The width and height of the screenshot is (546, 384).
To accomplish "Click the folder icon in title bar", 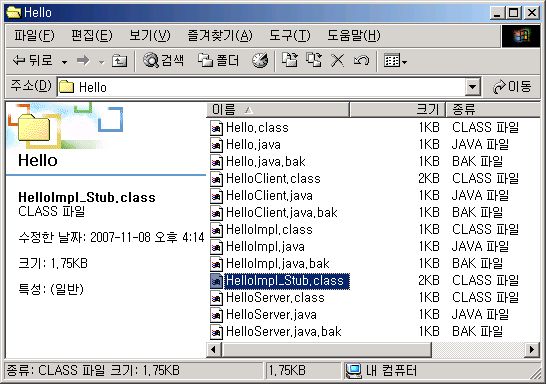I will click(x=14, y=13).
